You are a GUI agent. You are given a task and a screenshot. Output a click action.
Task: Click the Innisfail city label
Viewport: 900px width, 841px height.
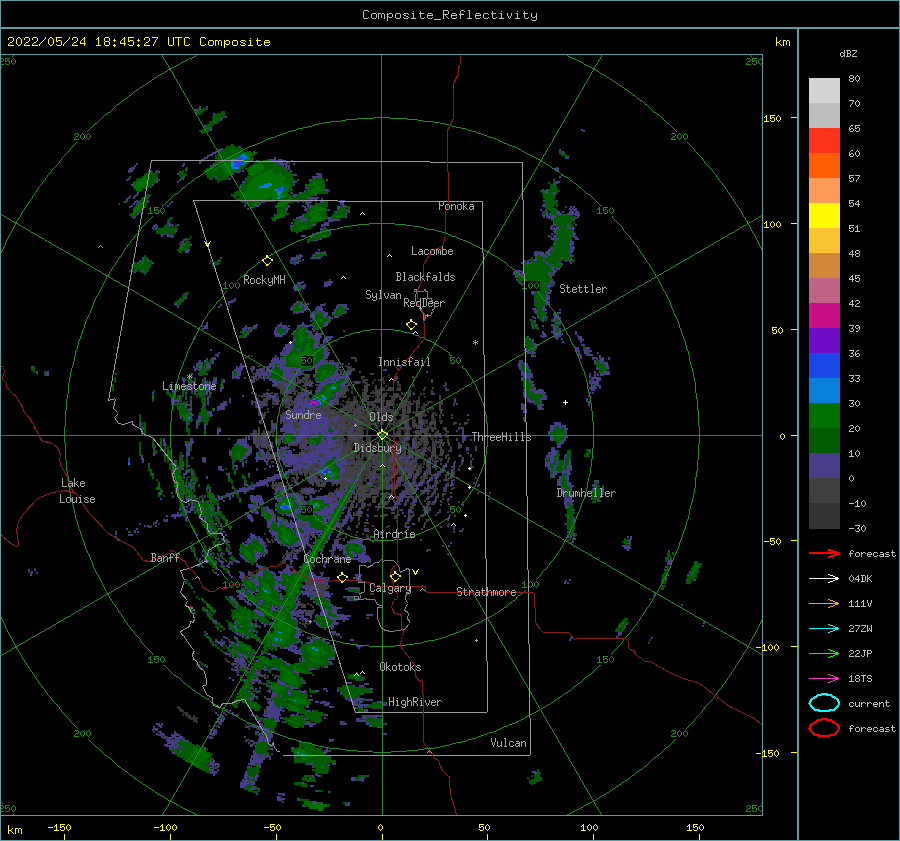(404, 362)
